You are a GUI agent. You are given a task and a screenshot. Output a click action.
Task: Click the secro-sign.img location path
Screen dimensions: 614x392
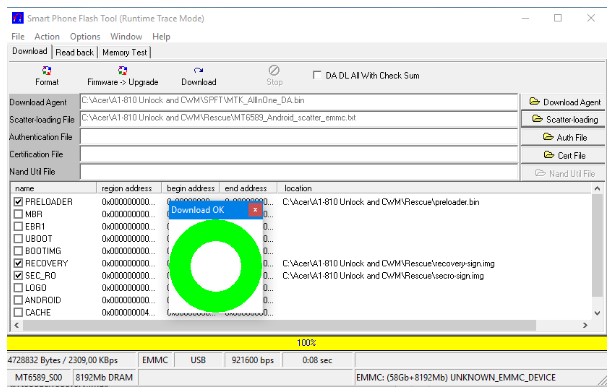pyautogui.click(x=383, y=276)
